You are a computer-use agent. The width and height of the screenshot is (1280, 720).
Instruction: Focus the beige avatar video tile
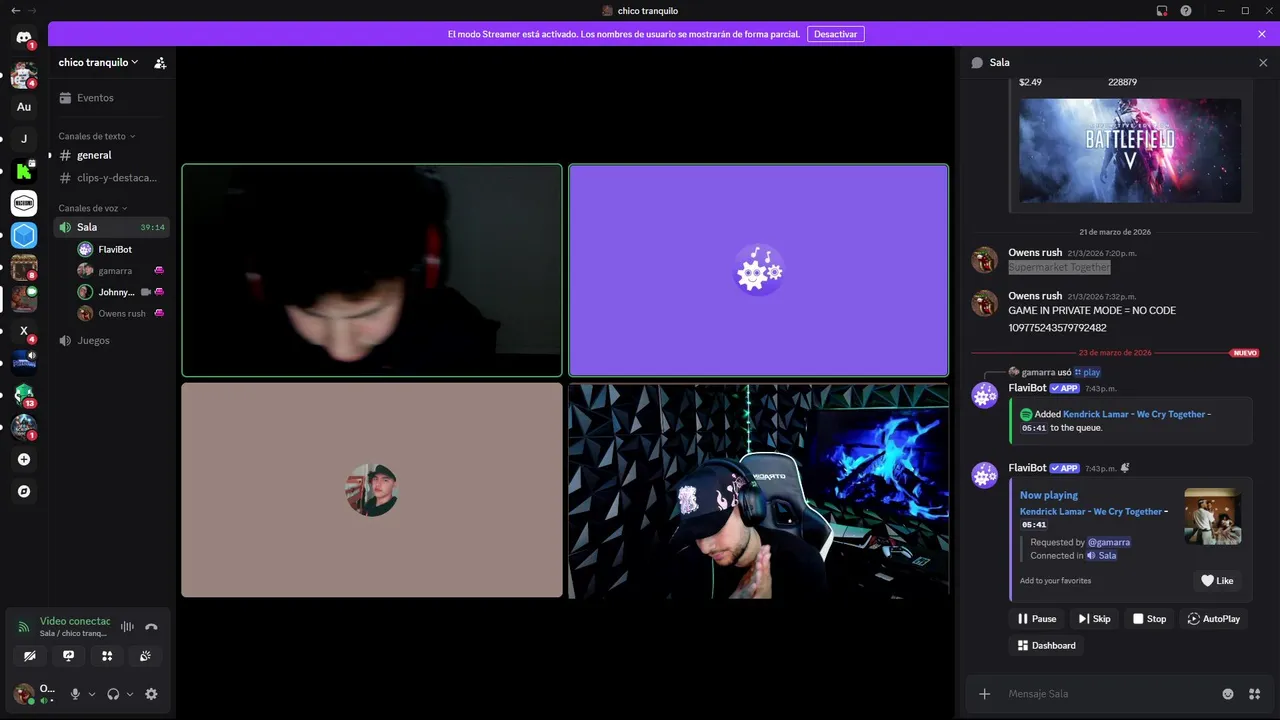[372, 490]
